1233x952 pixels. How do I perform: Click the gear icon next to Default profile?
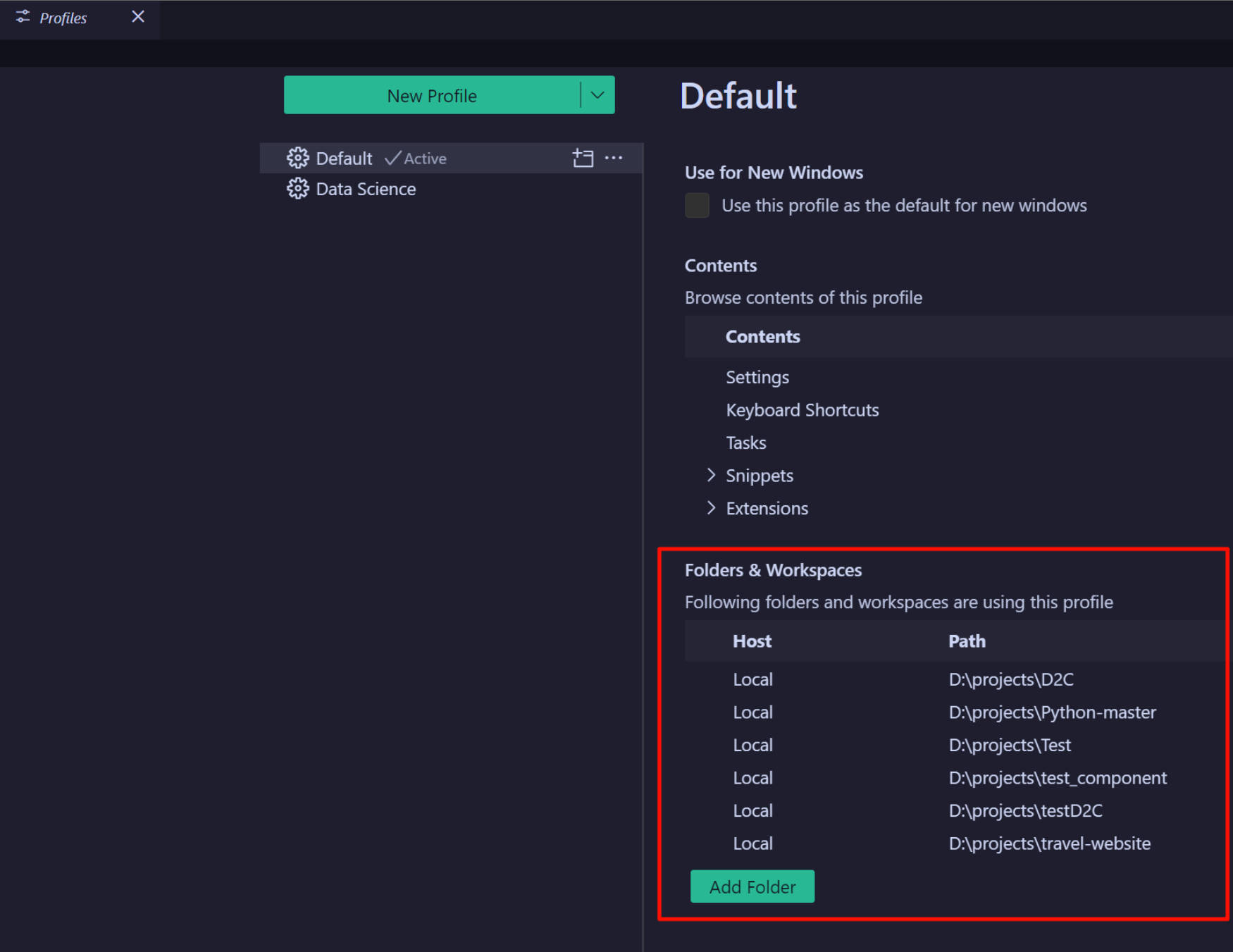tap(298, 158)
